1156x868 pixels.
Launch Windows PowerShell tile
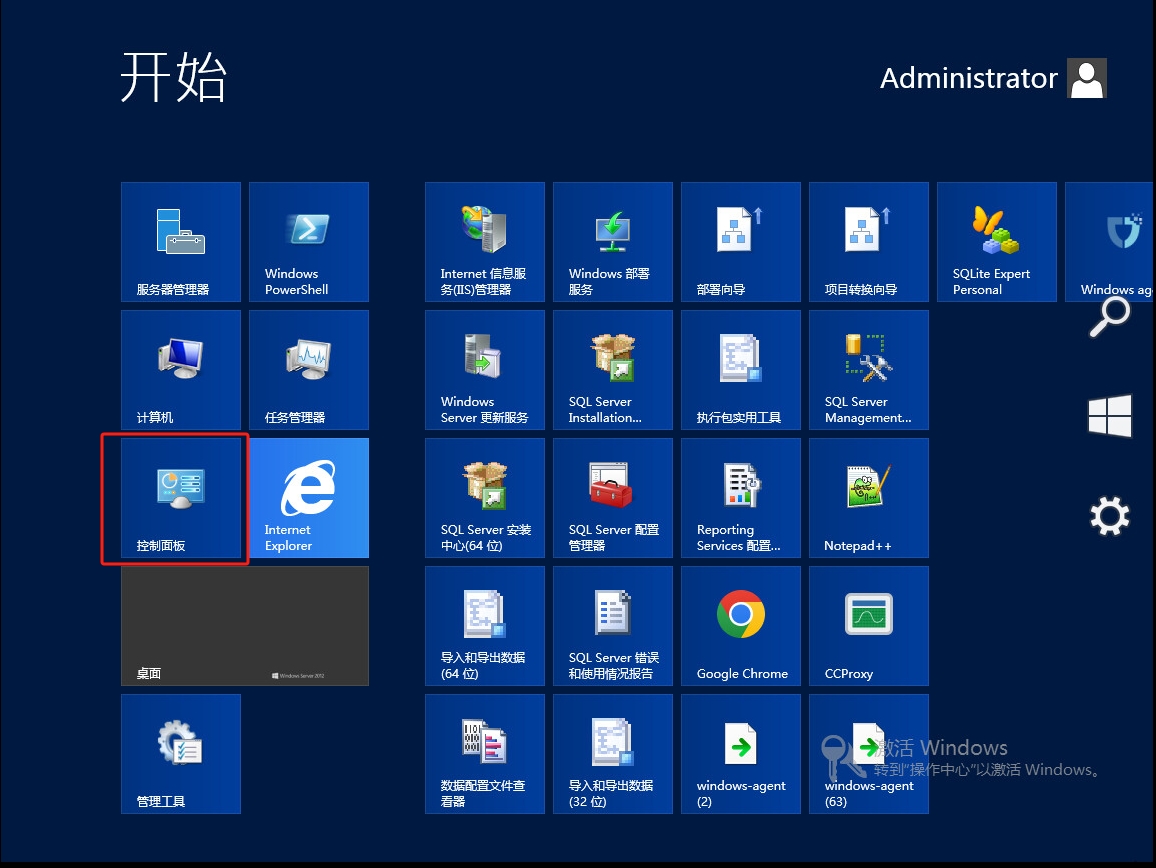309,242
